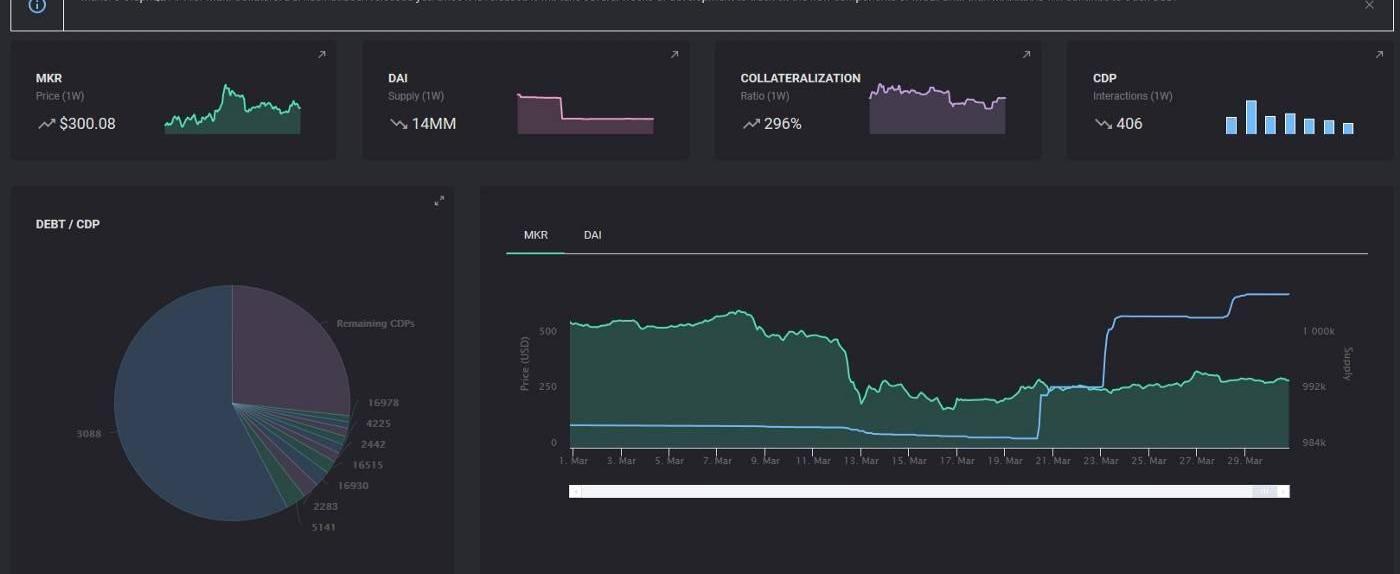
Task: Switch to the MKR chart tab
Action: tap(535, 235)
